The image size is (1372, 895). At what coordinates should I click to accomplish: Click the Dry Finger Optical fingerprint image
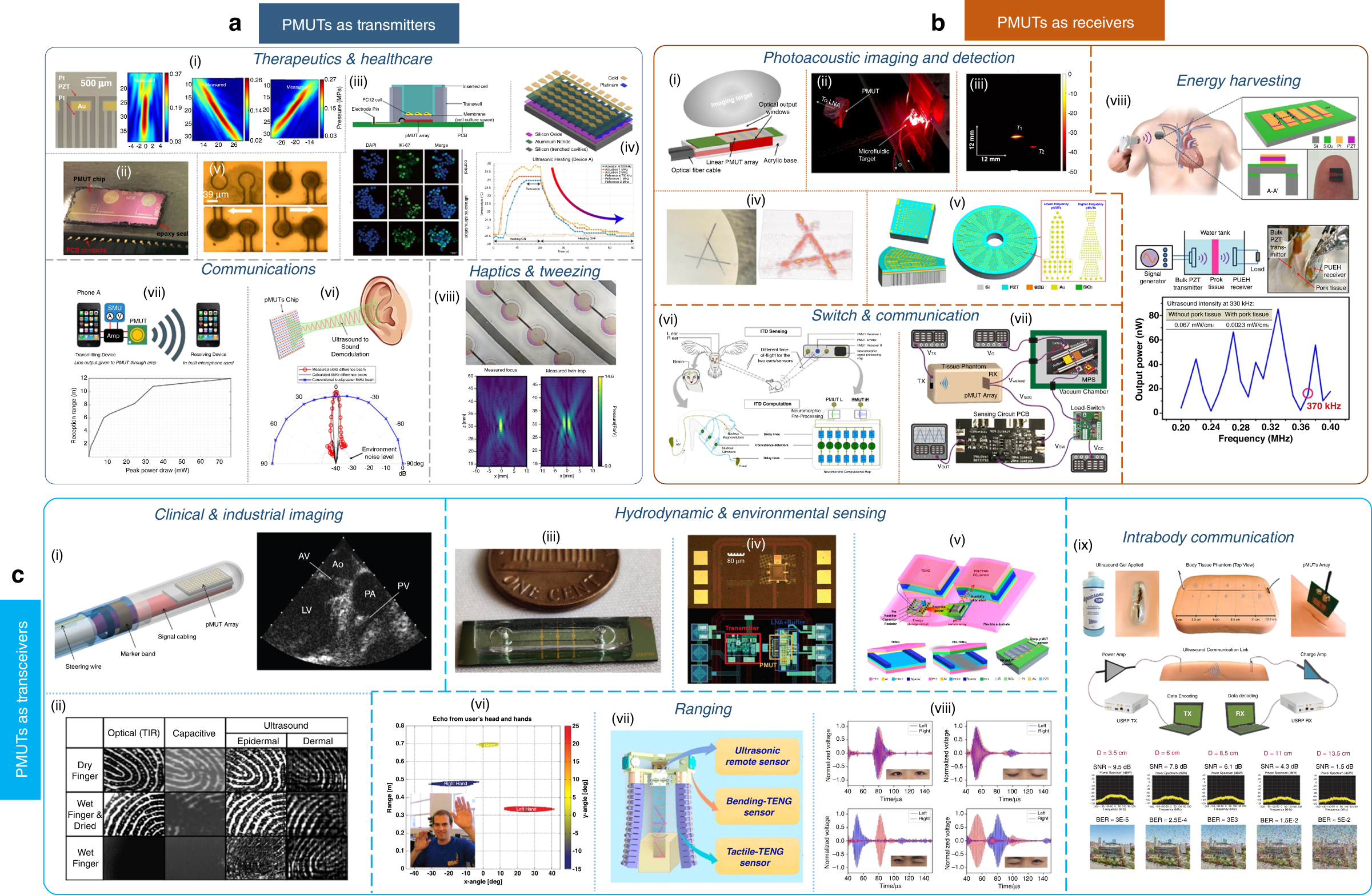(134, 769)
